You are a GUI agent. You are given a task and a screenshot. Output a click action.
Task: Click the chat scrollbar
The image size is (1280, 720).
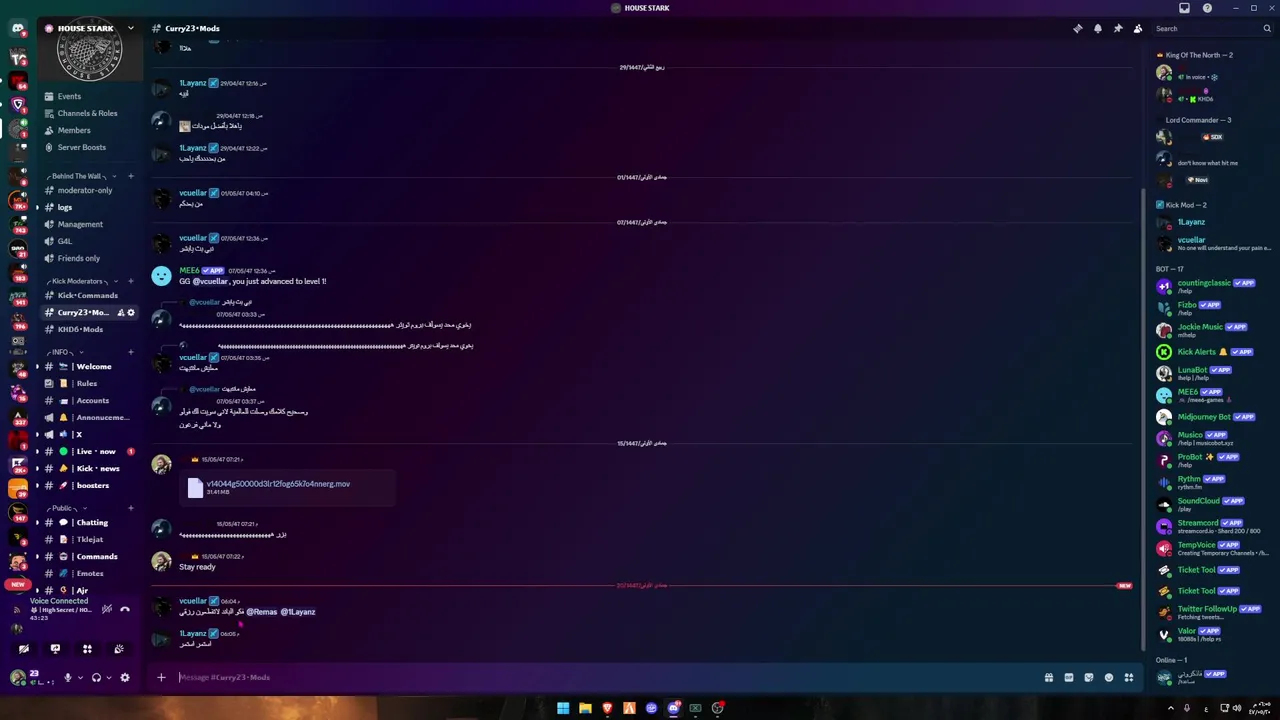click(x=1142, y=420)
